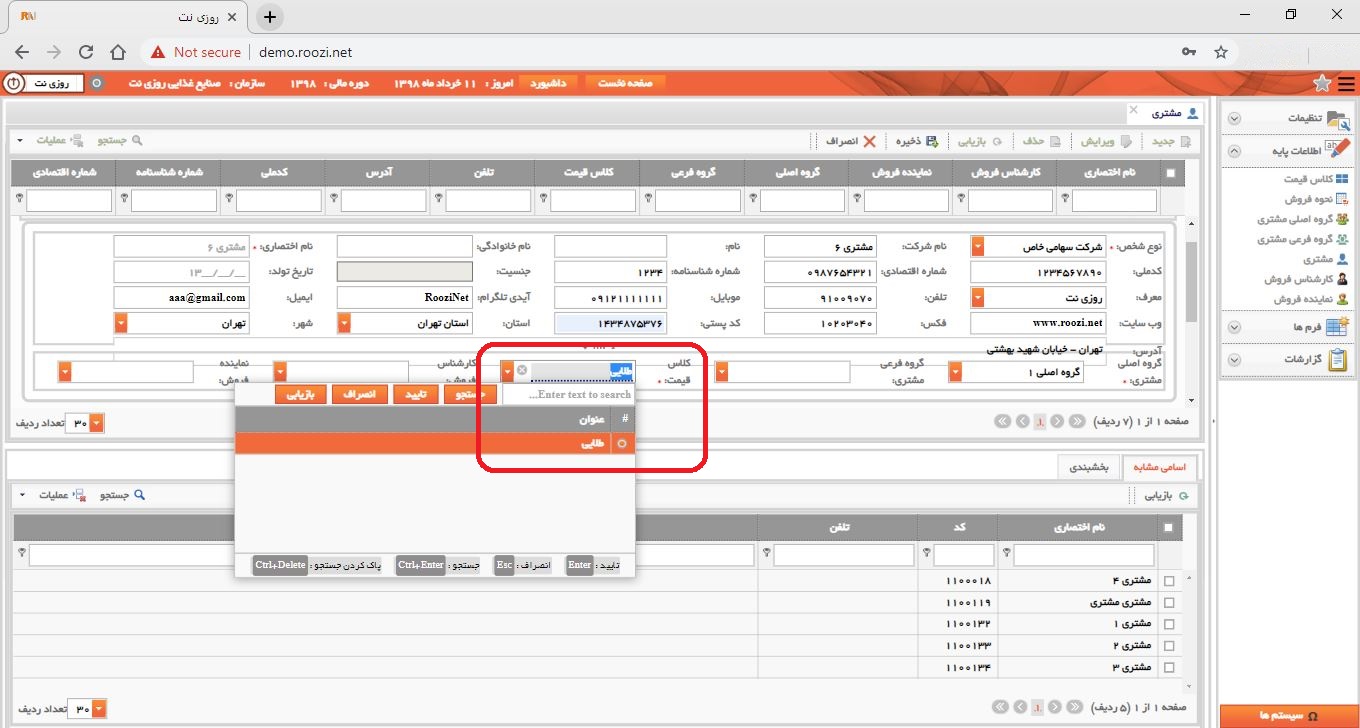The image size is (1360, 728).
Task: Expand the فرم ها section in the sidebar
Action: (x=1234, y=327)
